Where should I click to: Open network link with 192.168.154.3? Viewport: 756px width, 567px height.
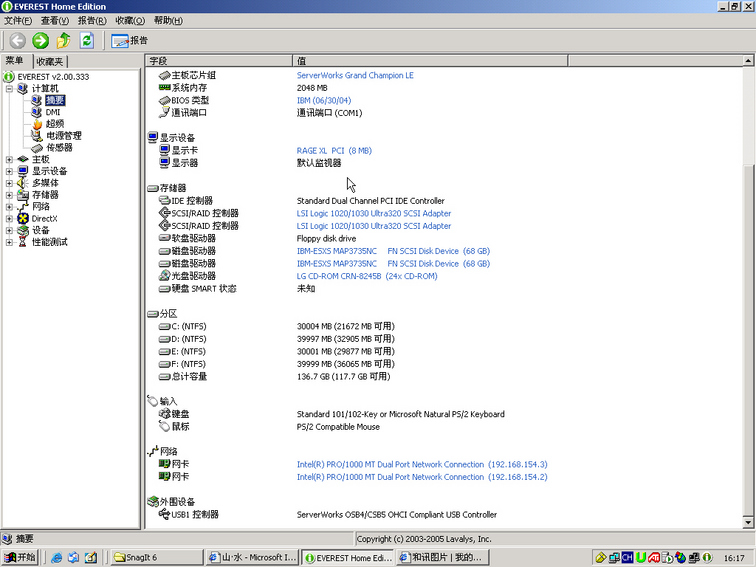(x=422, y=464)
